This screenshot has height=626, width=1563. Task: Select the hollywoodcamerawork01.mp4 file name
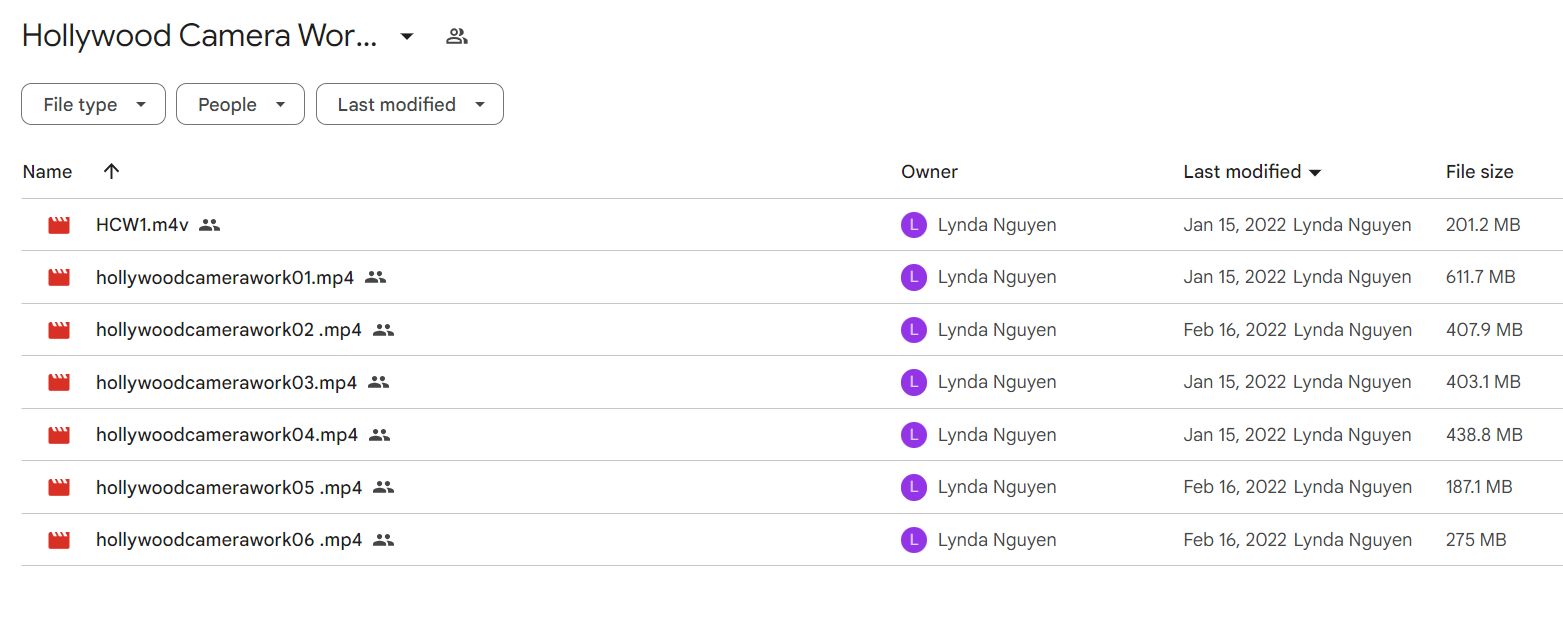click(x=225, y=277)
